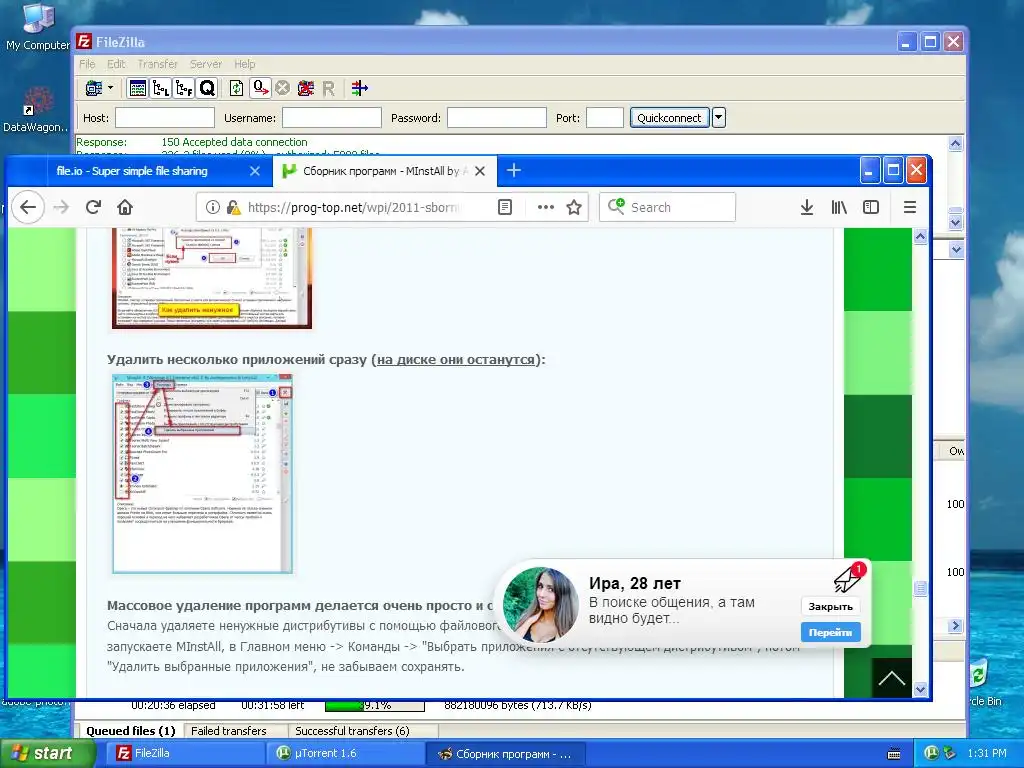This screenshot has height=768, width=1024.
Task: Toggle transfer queue view in FileZilla toolbar
Action: pyautogui.click(x=207, y=88)
